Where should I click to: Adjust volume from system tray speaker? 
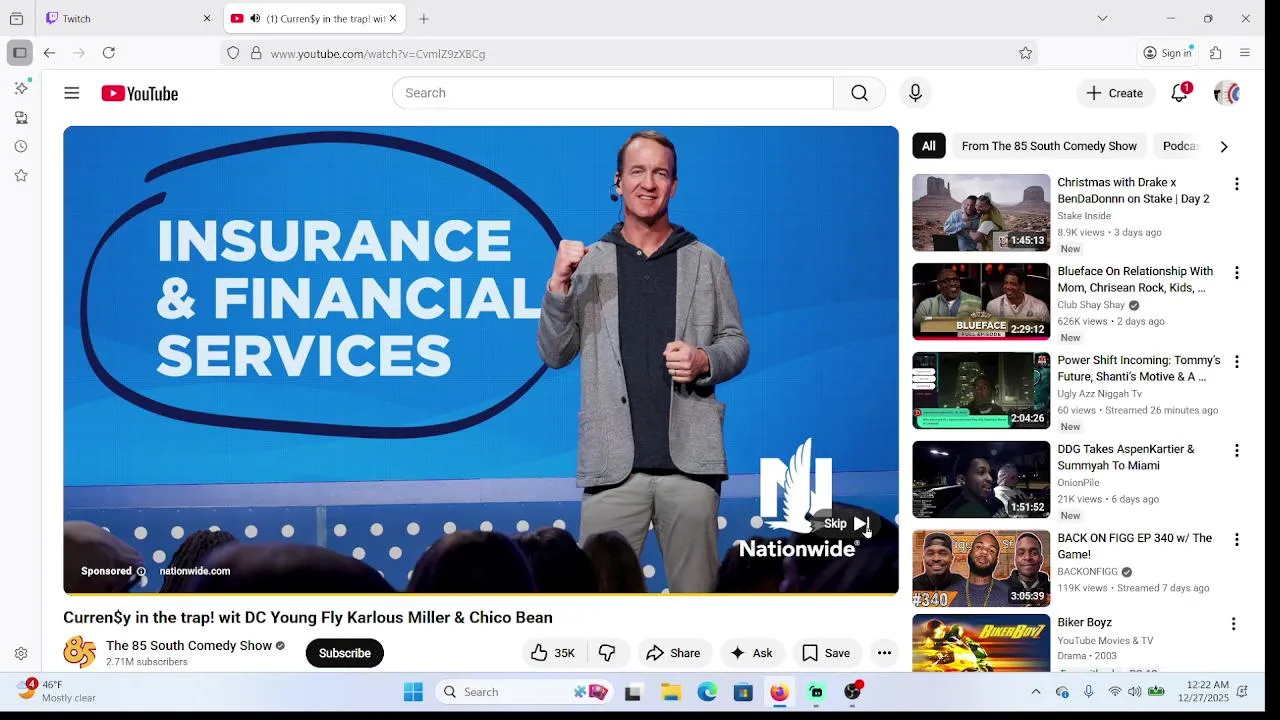(1134, 692)
